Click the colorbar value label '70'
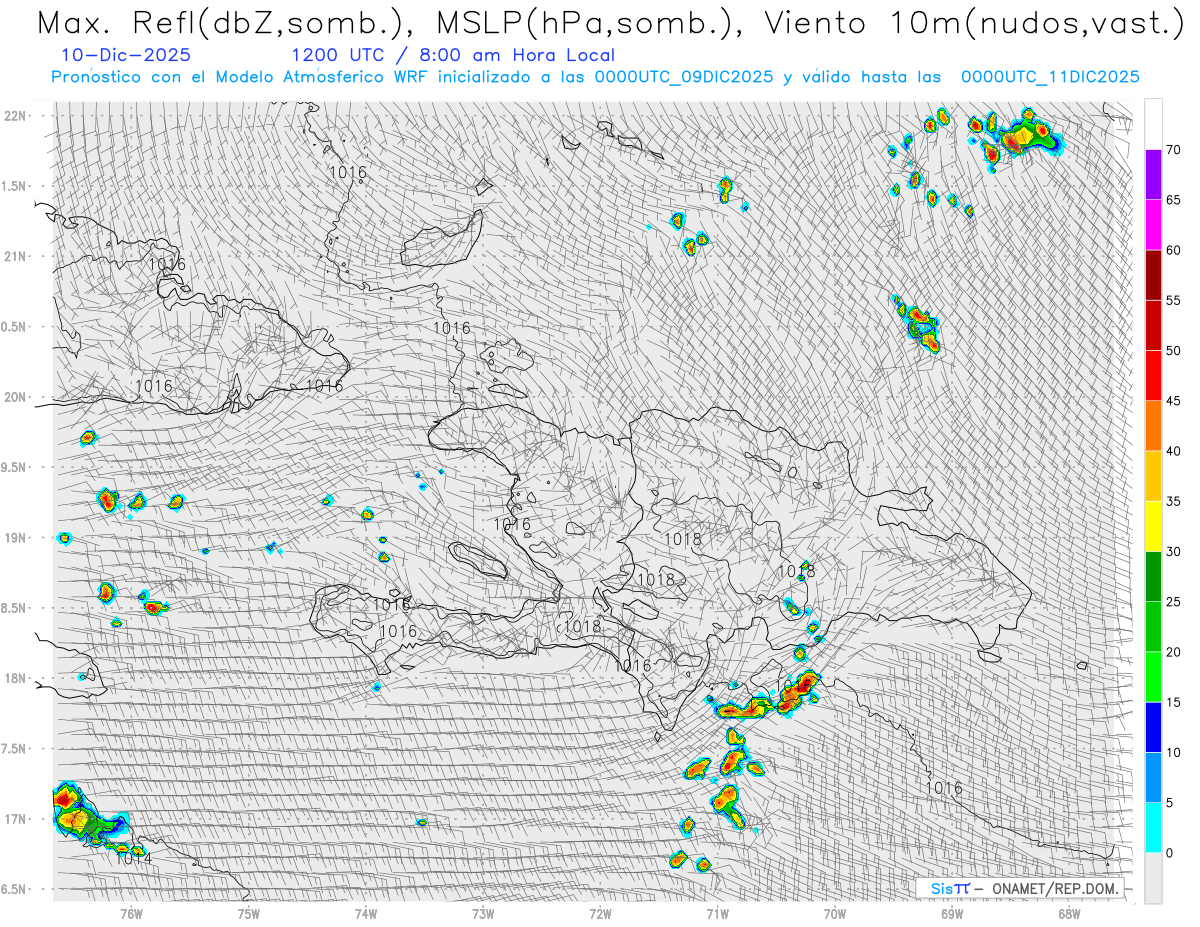The image size is (1200, 927). point(1173,150)
